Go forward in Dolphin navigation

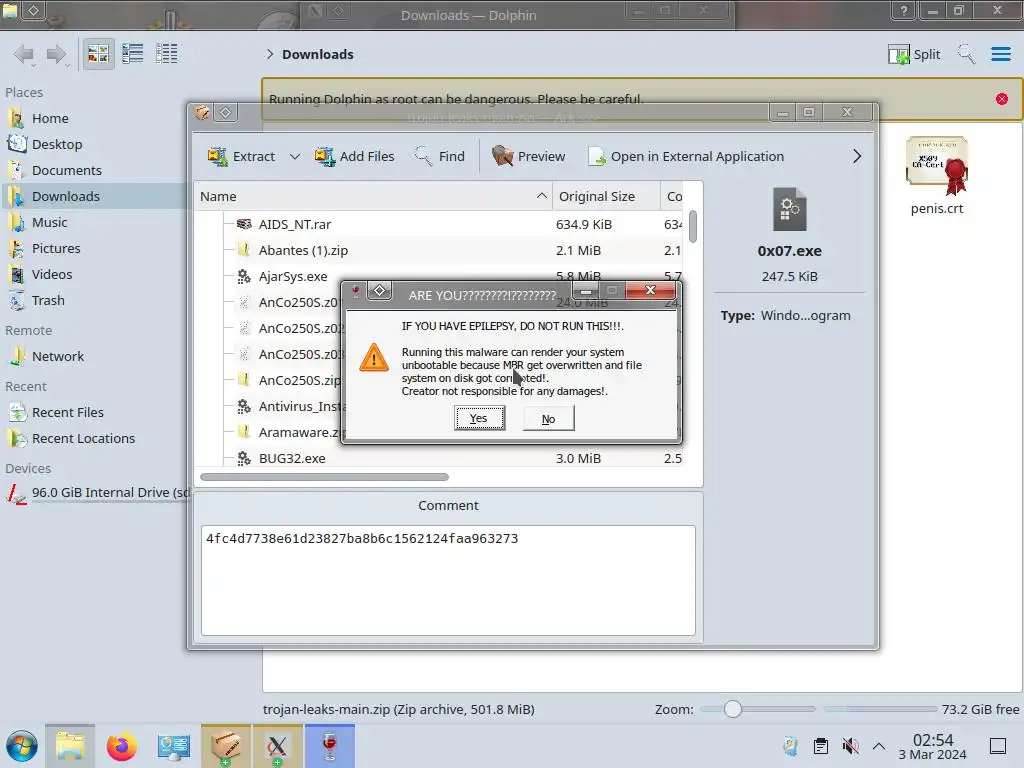tap(57, 54)
